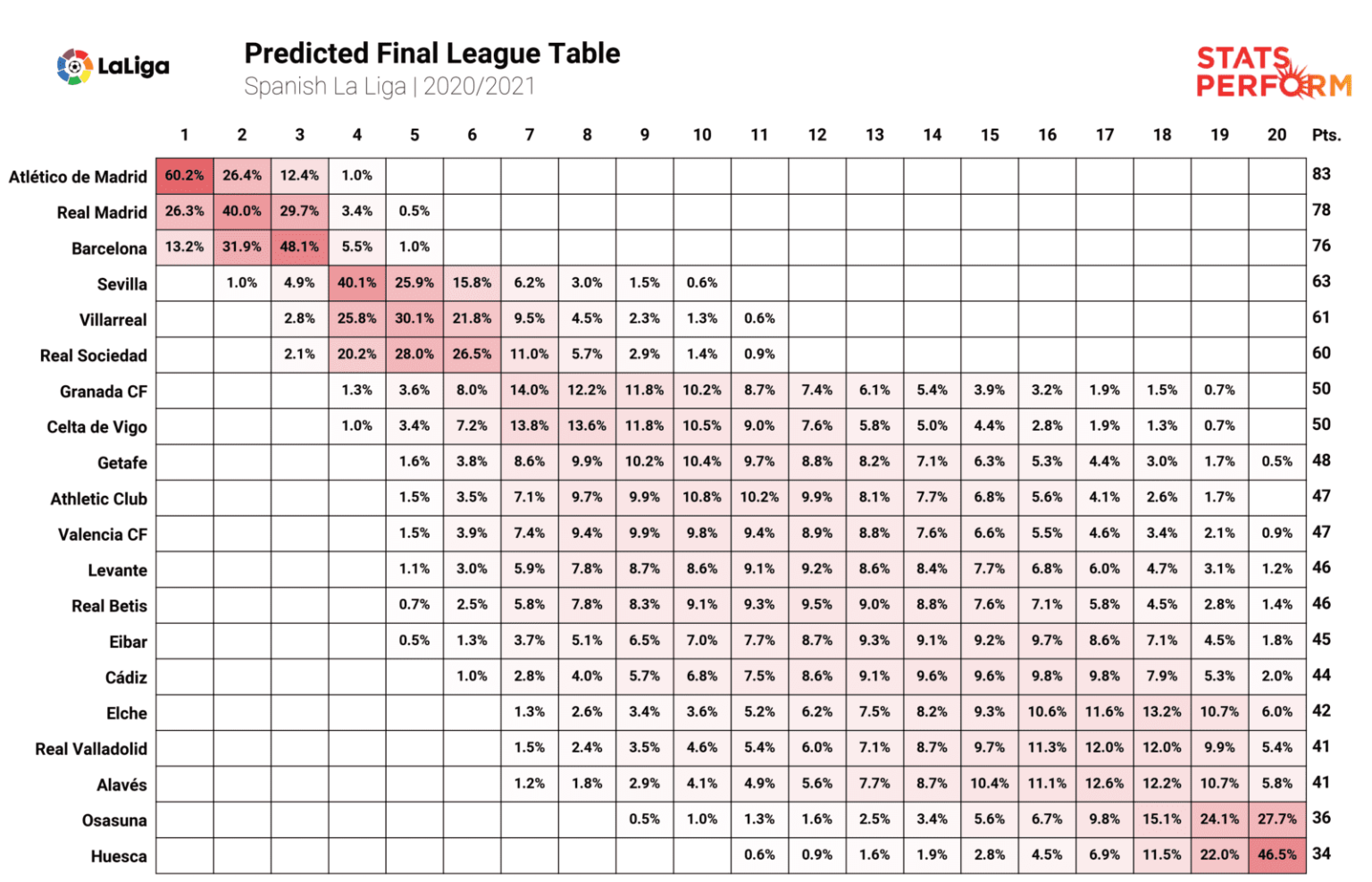The width and height of the screenshot is (1372, 882).
Task: Select Osasuna's 27.7% cell
Action: point(1276,819)
